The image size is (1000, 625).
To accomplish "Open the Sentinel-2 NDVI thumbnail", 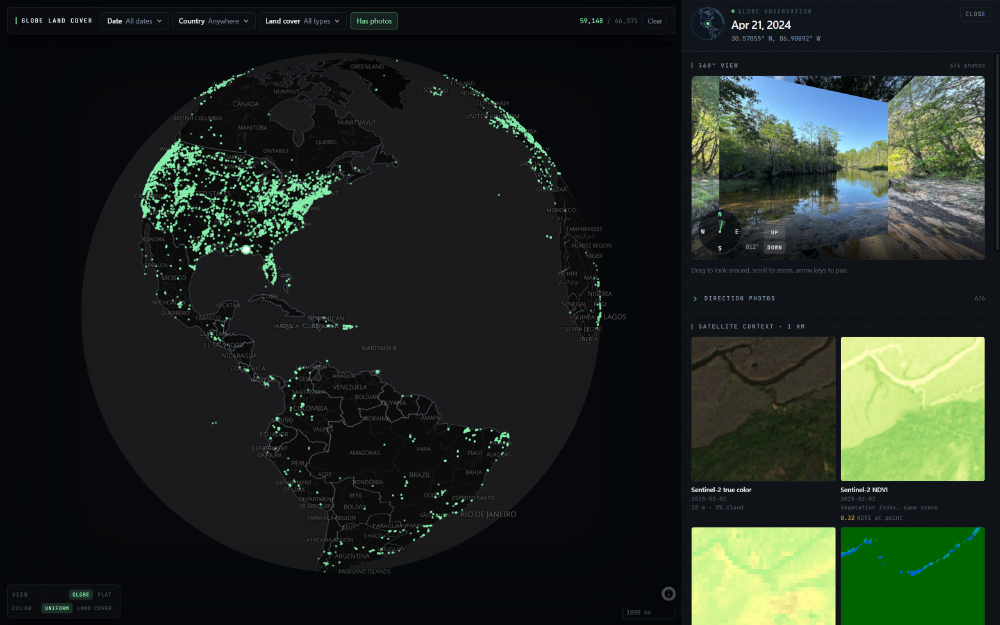I will 913,409.
